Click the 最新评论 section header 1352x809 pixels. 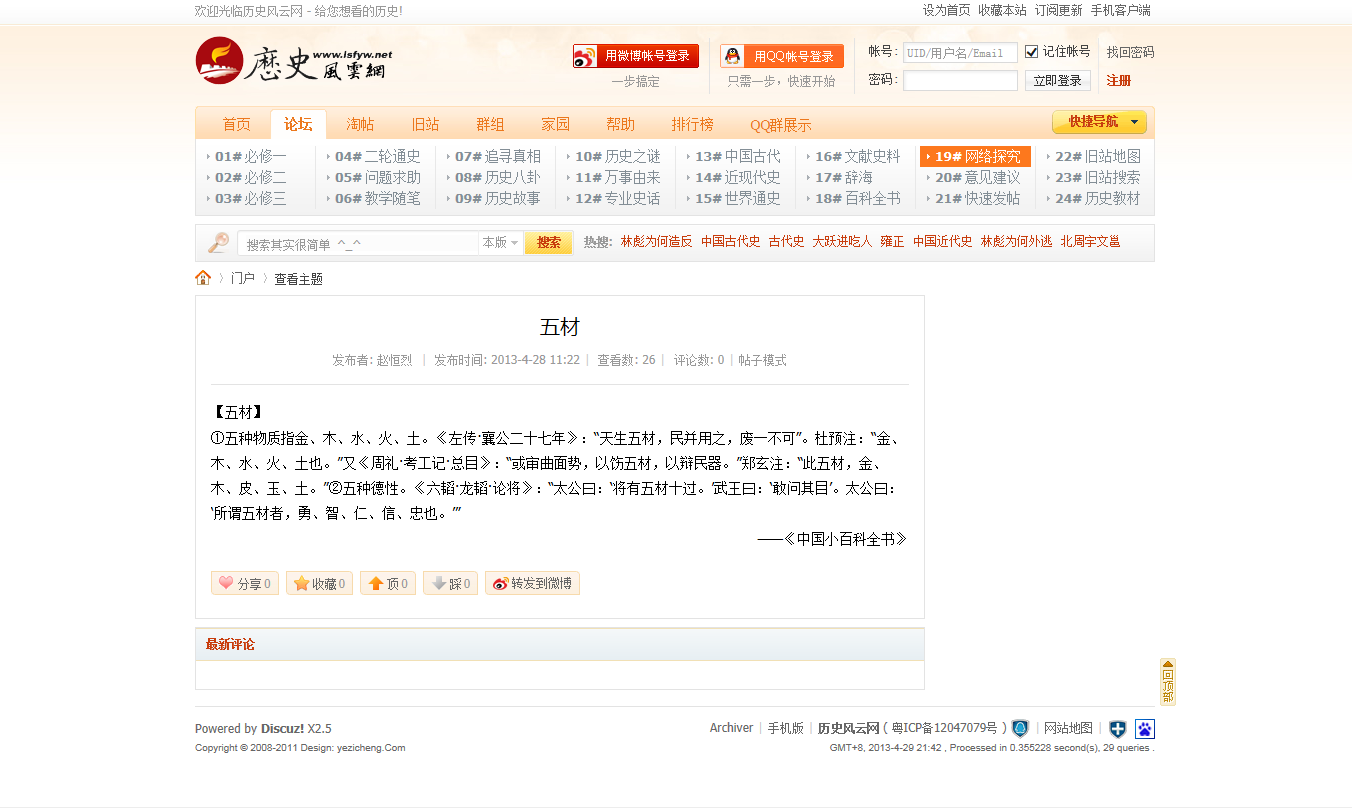(x=230, y=645)
